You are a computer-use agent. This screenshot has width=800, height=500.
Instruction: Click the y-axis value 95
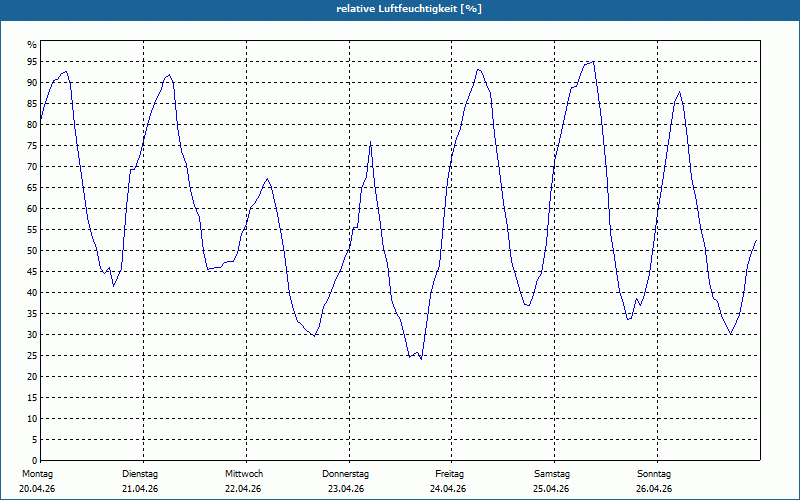point(32,62)
